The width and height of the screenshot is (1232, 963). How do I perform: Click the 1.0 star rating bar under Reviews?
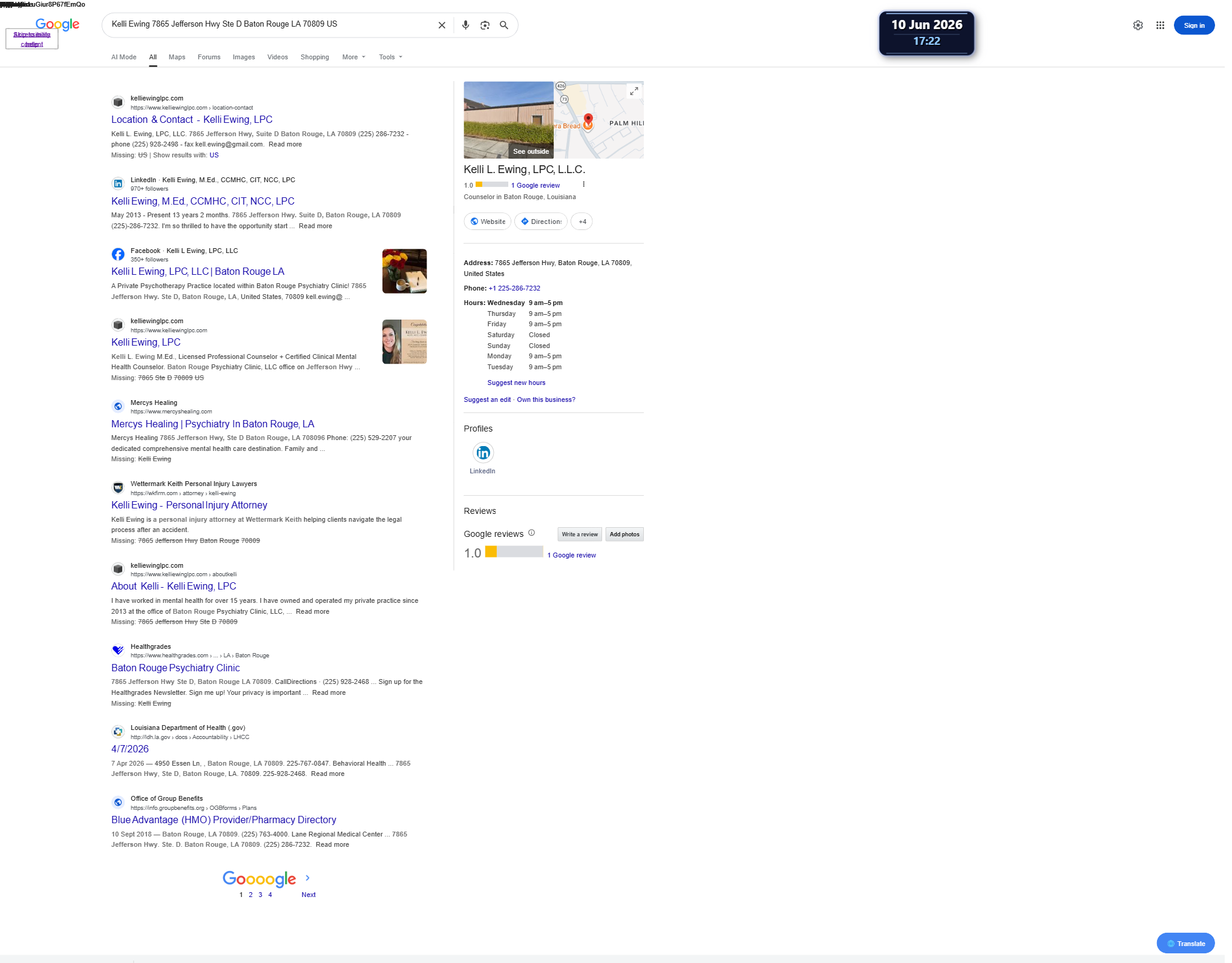pyautogui.click(x=514, y=551)
